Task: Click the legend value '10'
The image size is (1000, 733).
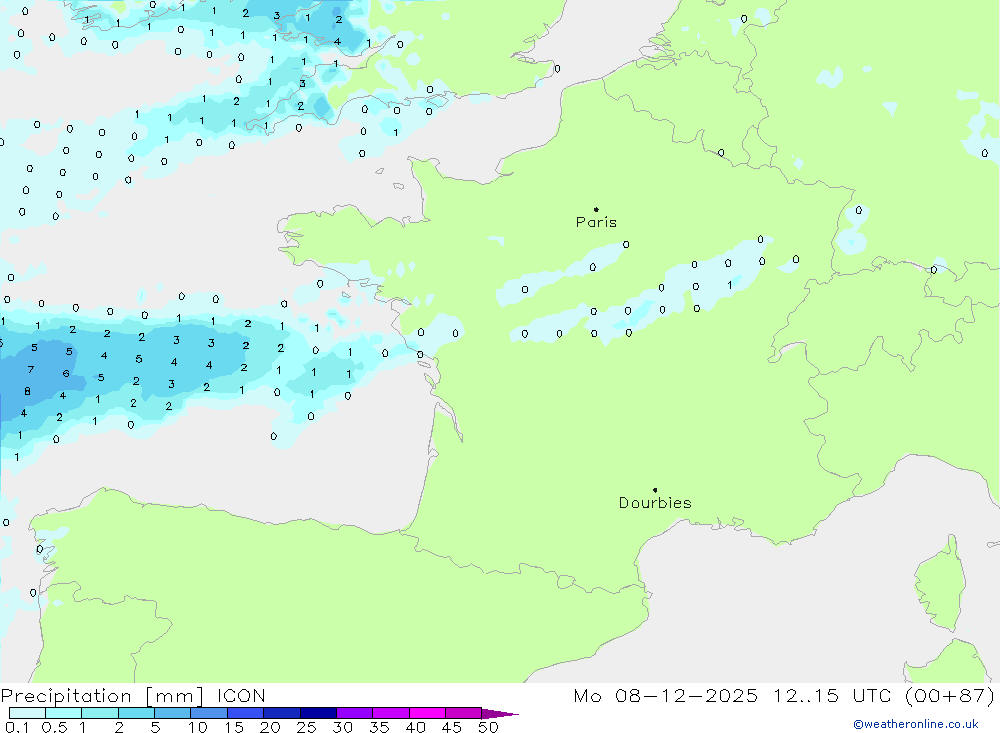Action: coord(198,727)
